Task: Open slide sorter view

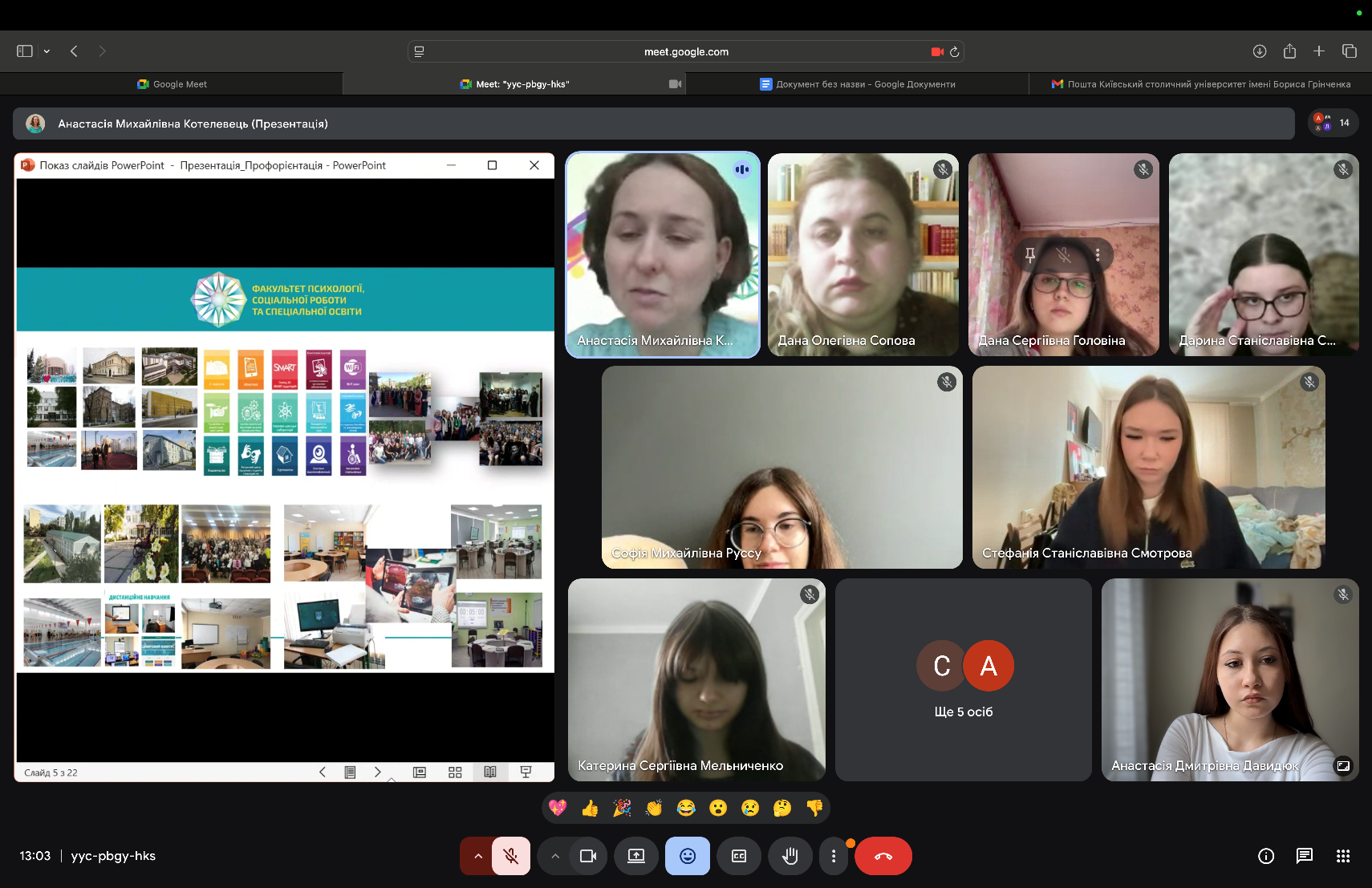Action: point(455,772)
